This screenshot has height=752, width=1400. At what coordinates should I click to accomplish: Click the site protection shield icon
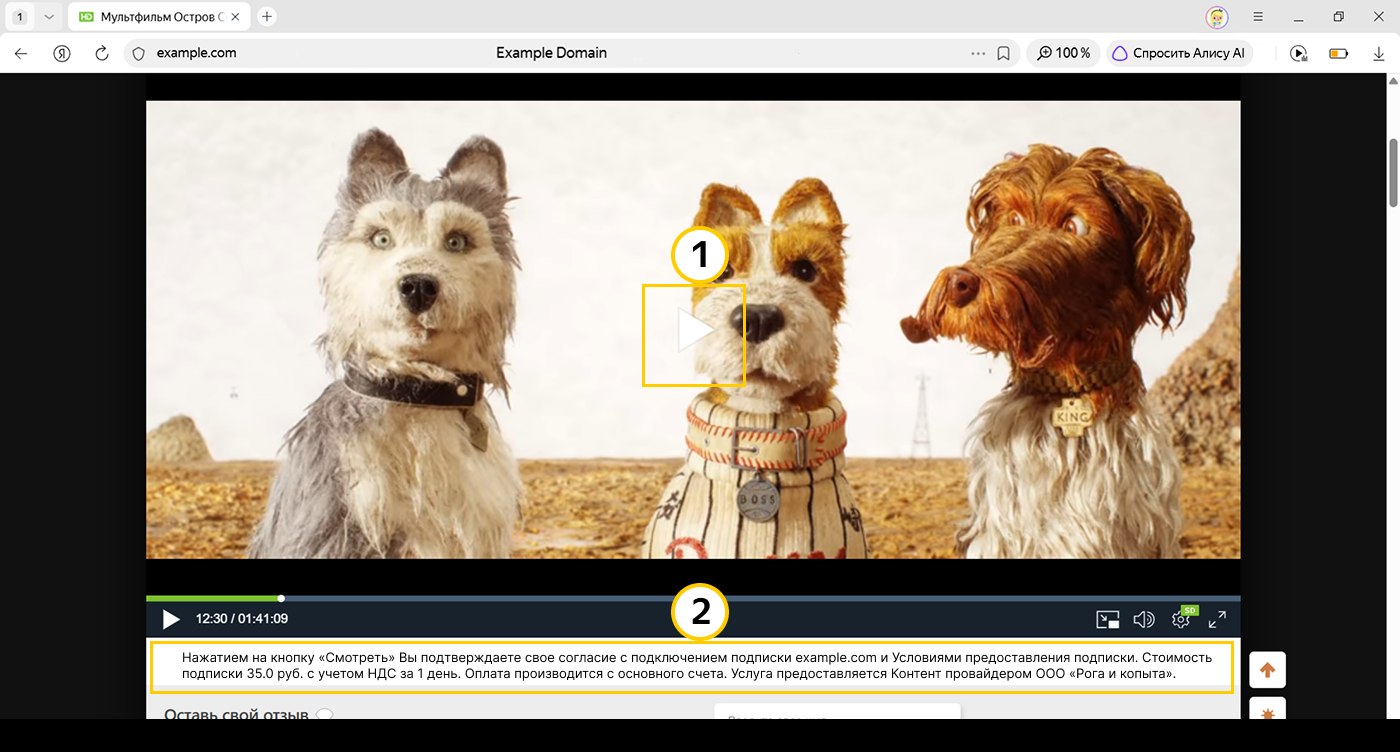click(139, 53)
